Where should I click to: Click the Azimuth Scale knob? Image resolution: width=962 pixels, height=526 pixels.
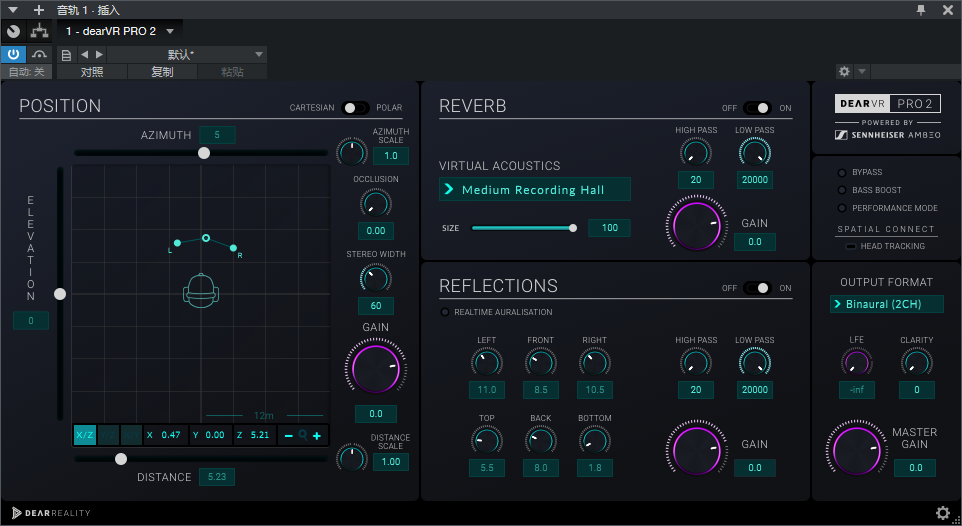(352, 152)
